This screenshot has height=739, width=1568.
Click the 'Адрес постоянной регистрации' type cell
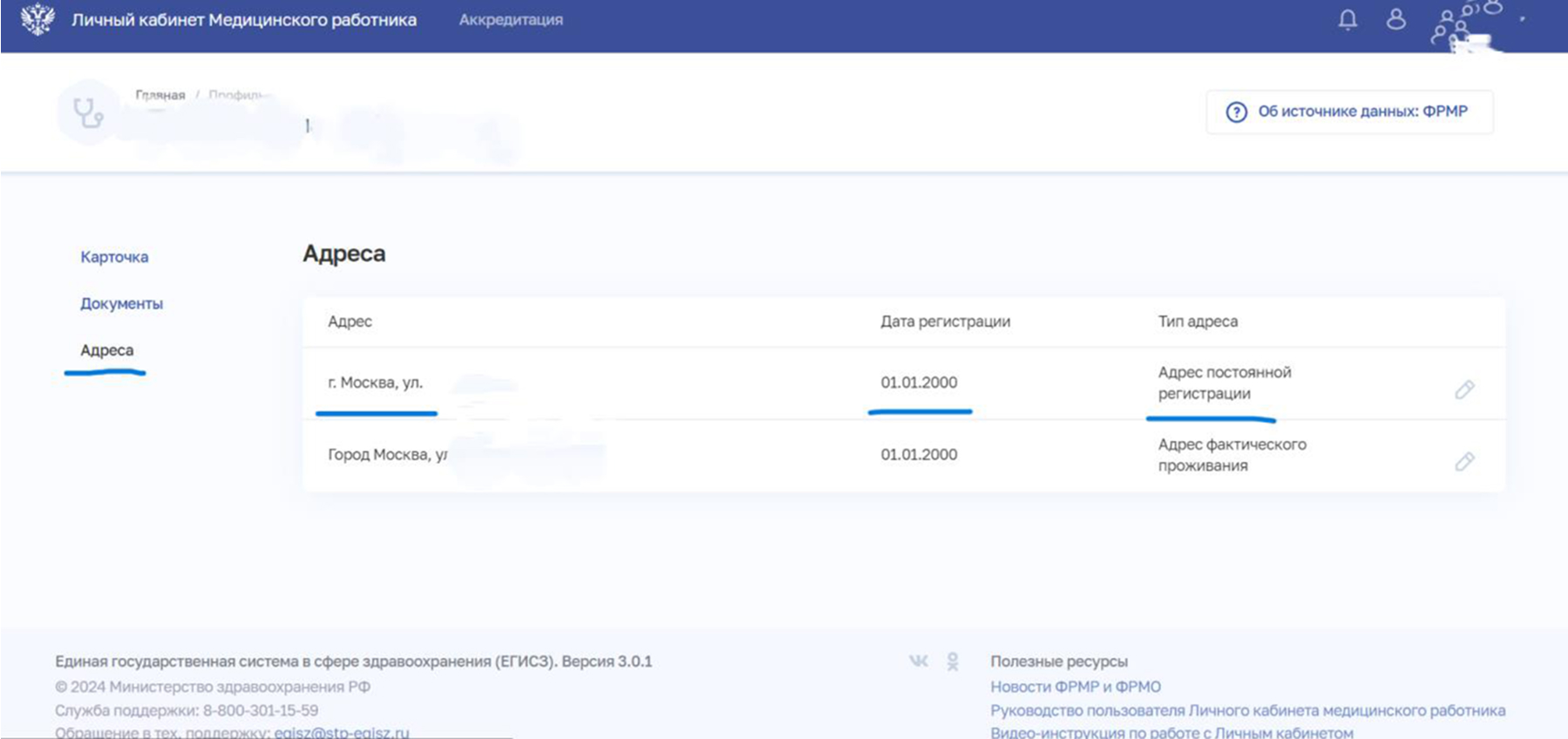coord(1225,383)
